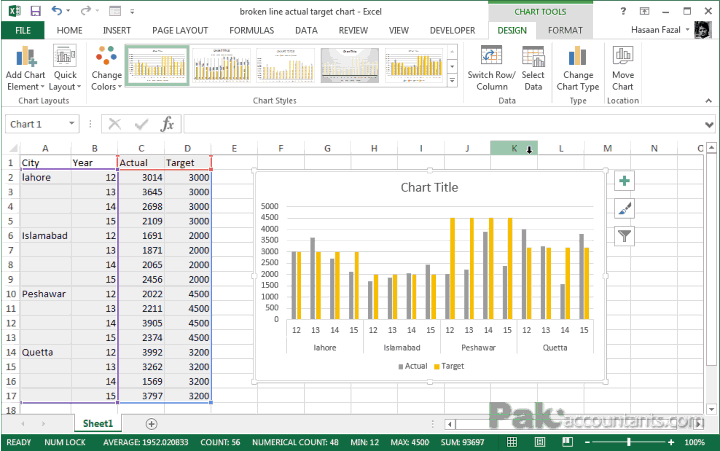Open Chart Elements plus button beside chart
Screen dimensions: 720x451
[x=624, y=181]
